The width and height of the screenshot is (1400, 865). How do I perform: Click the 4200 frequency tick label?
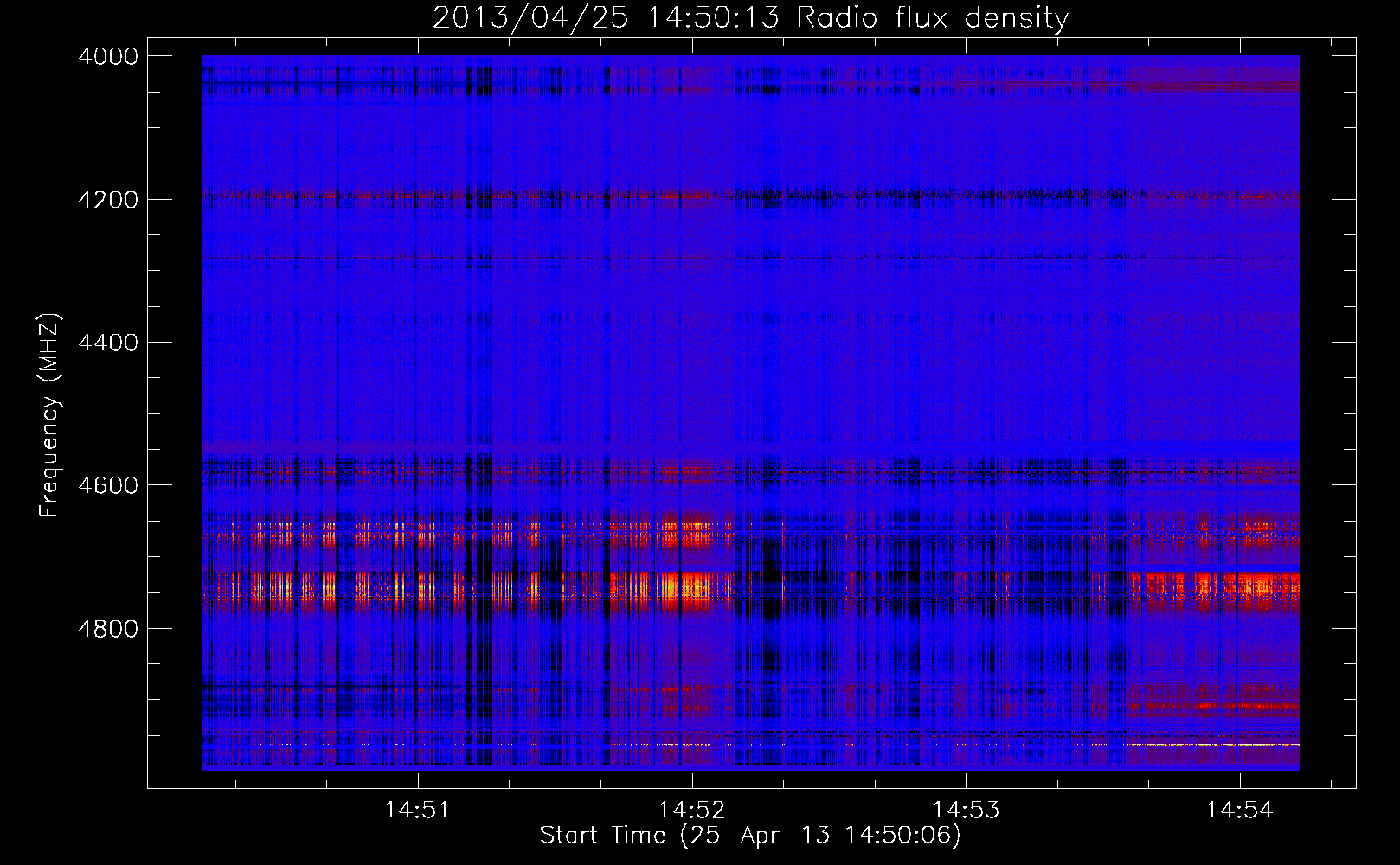(x=107, y=200)
